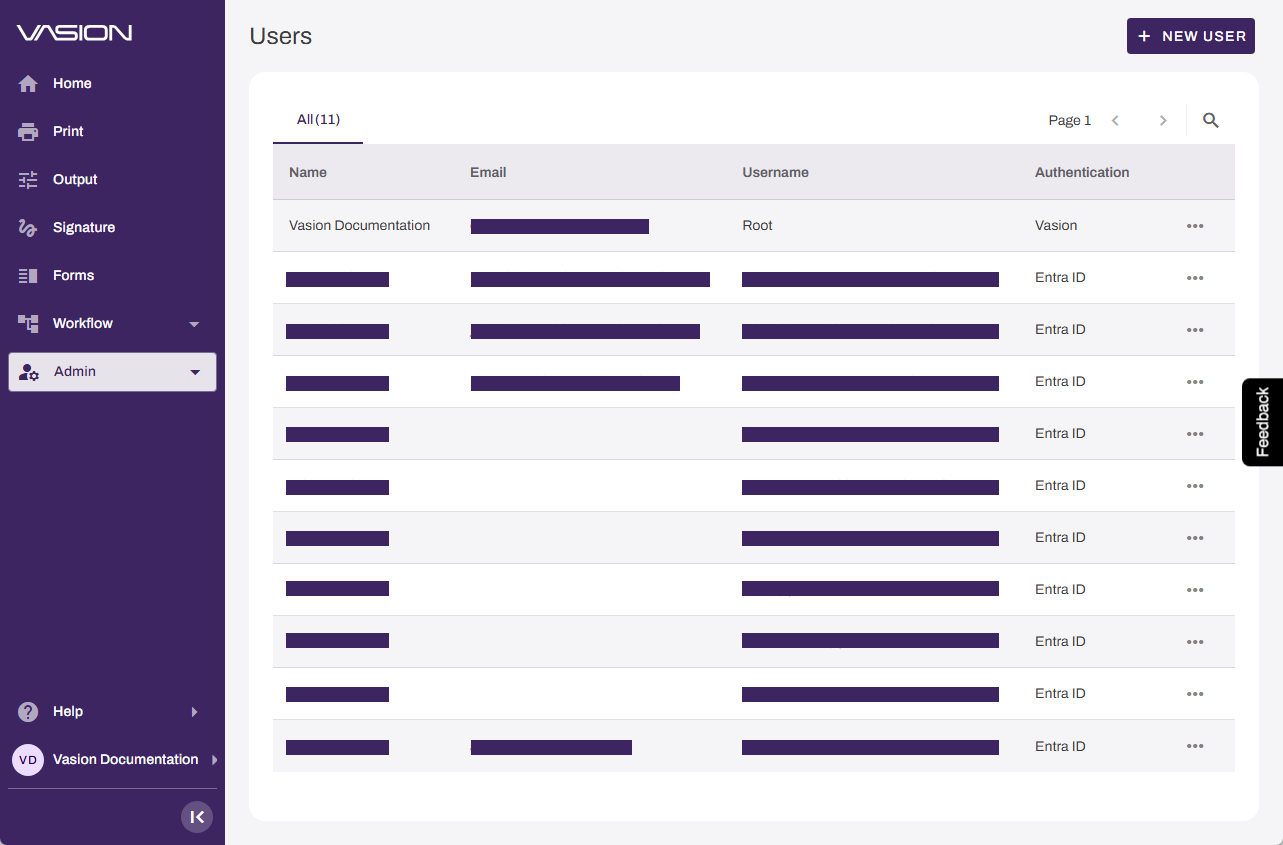Open the Print section printer icon
Viewport: 1283px width, 845px height.
pos(28,132)
